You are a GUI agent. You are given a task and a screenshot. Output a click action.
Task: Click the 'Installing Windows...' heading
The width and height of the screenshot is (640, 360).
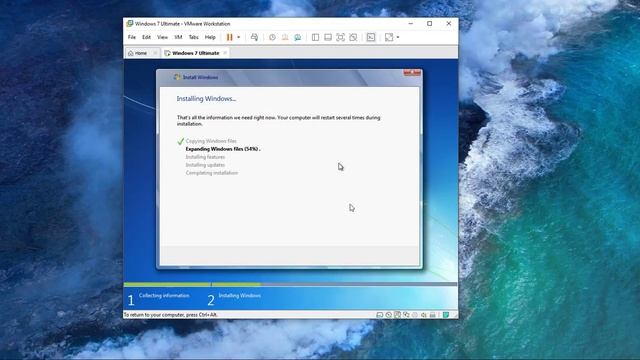click(x=206, y=99)
